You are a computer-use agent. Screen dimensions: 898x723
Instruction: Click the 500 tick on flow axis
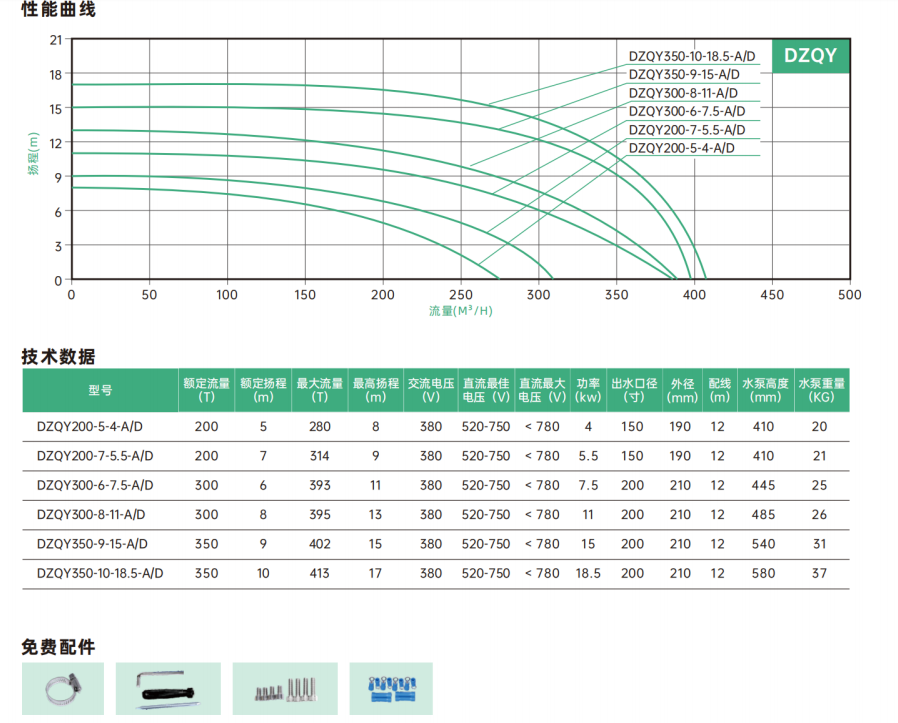[849, 295]
